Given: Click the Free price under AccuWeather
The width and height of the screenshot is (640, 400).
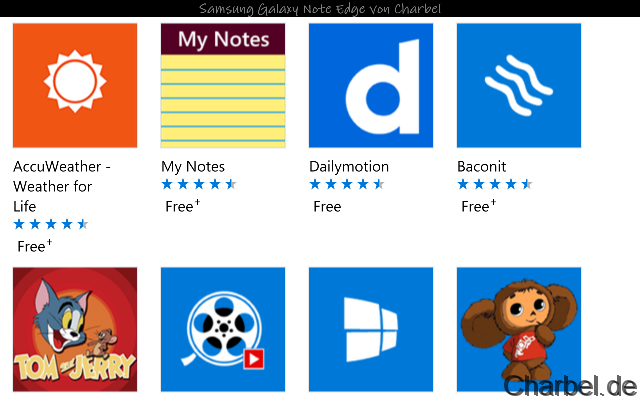Looking at the screenshot, I should pyautogui.click(x=34, y=246).
